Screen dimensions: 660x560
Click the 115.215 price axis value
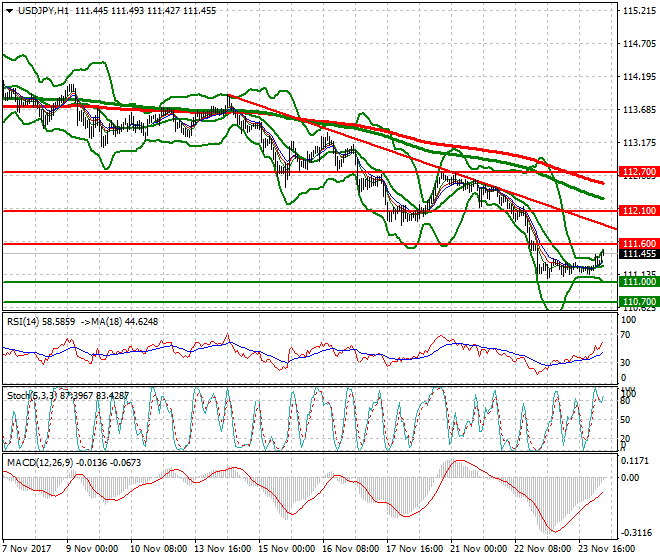(x=639, y=11)
